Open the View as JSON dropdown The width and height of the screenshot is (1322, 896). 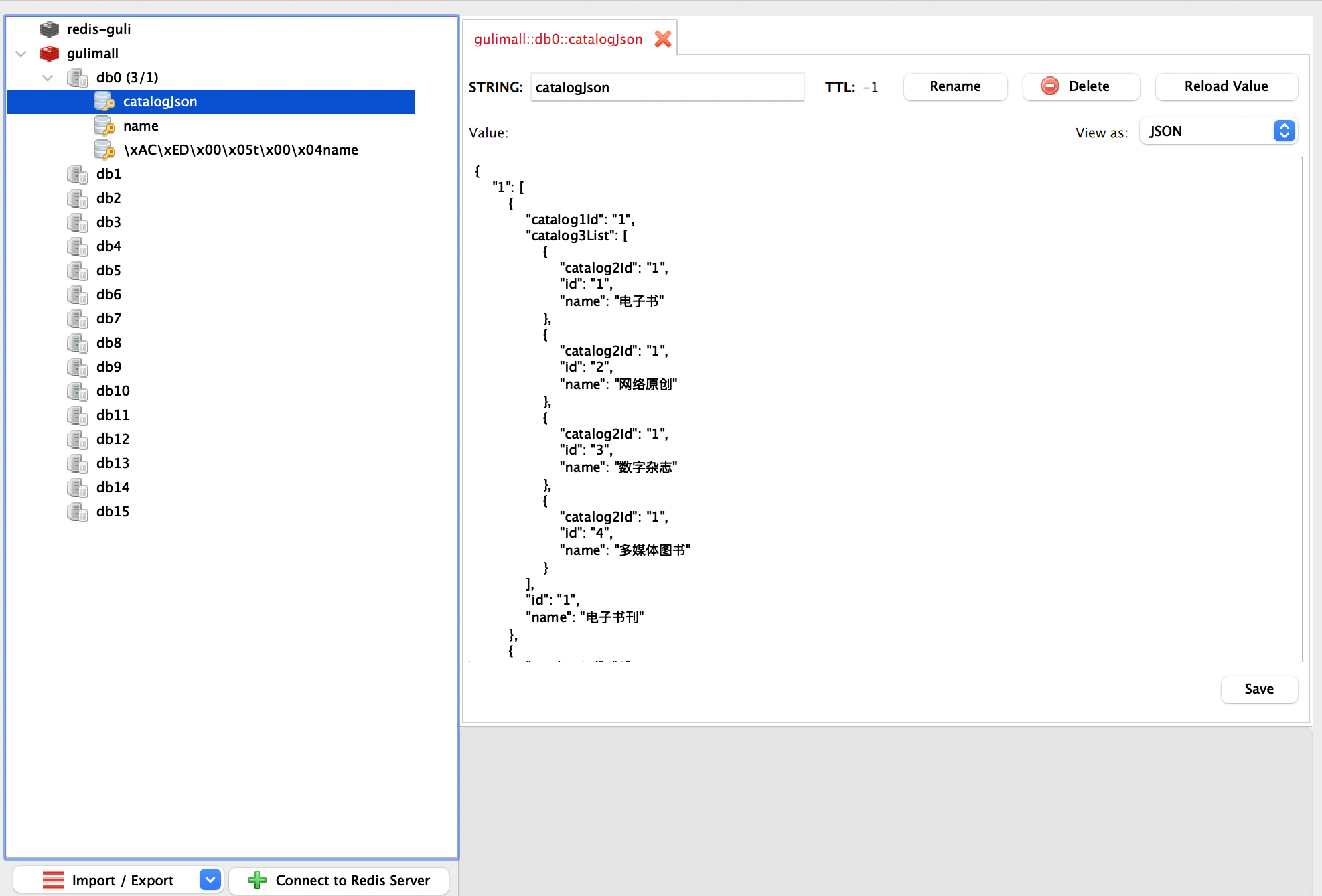click(x=1218, y=131)
